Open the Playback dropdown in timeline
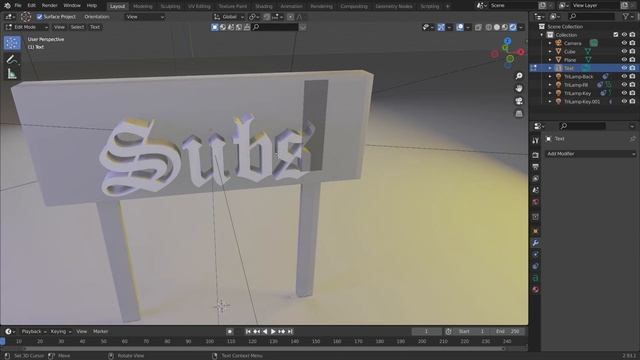This screenshot has height=360, width=640. click(x=34, y=331)
